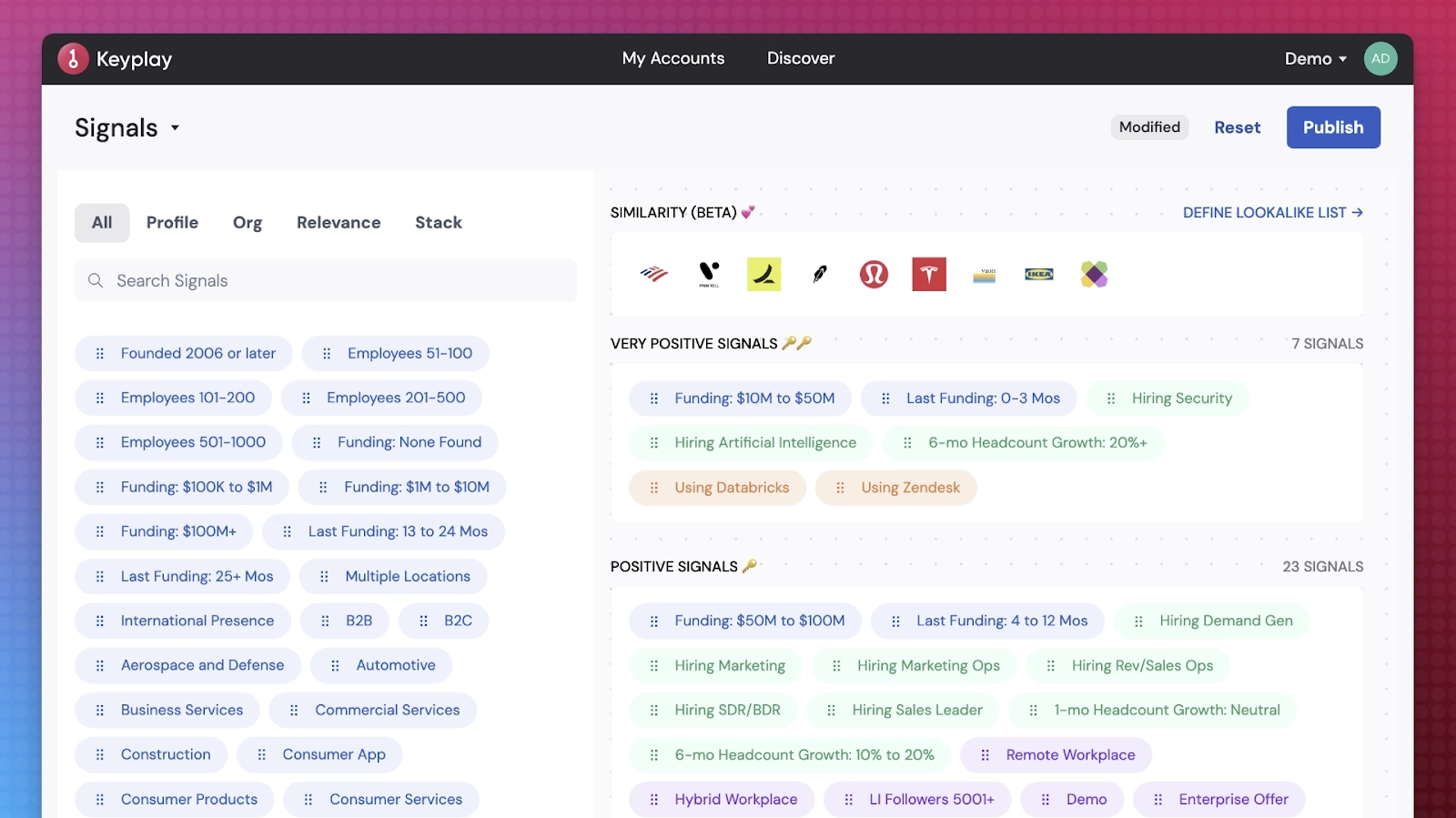Select the Multiple Locations chip
Screen dimensions: 1456x818
click(x=393, y=576)
